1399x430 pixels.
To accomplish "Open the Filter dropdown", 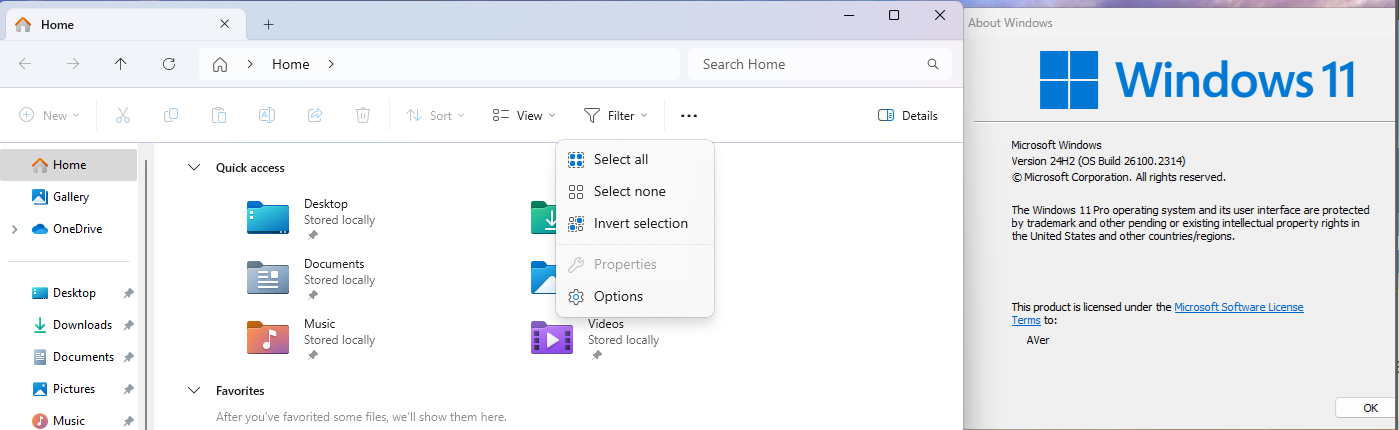I will [x=615, y=116].
